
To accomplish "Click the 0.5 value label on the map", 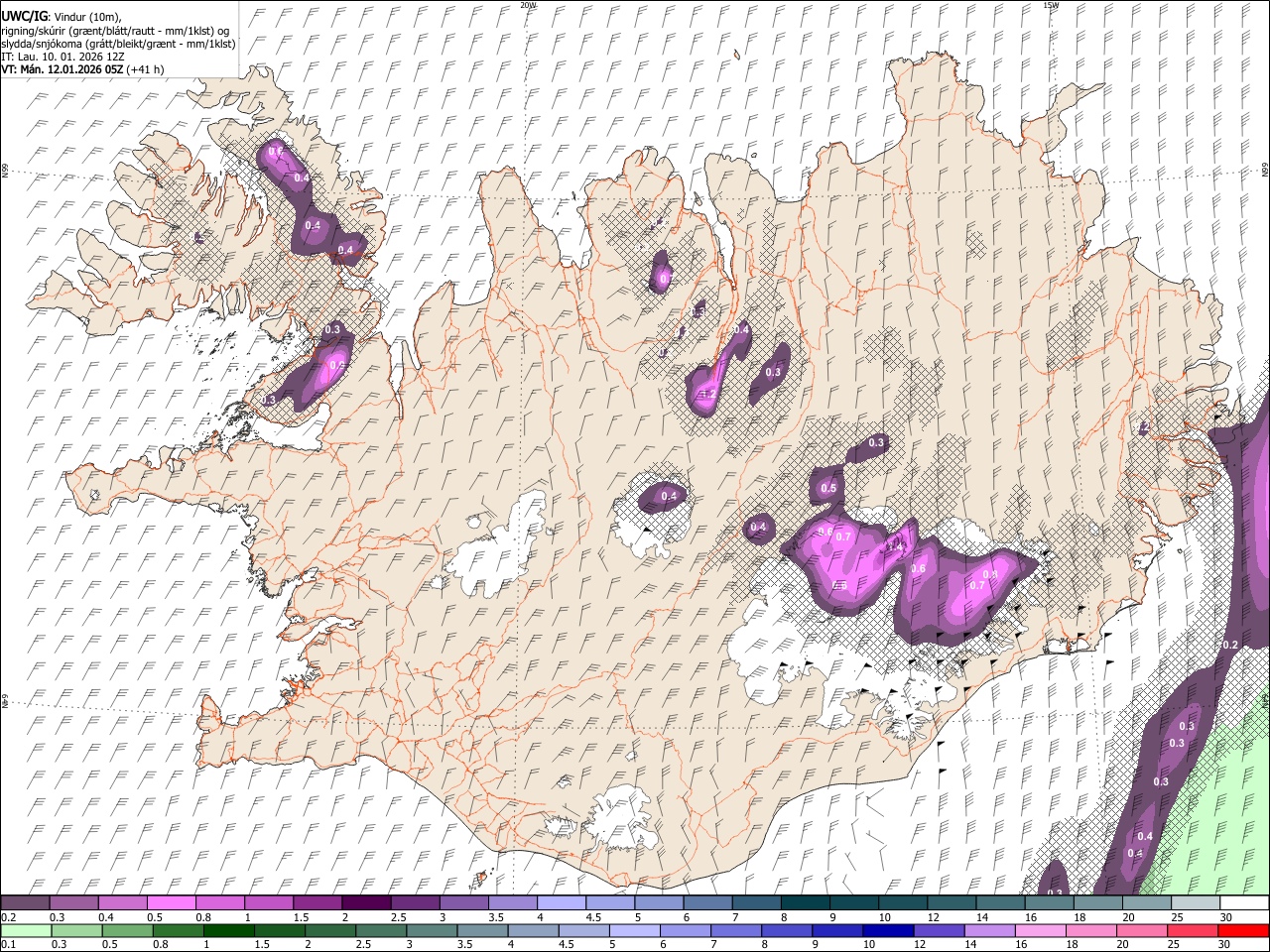I will click(828, 488).
